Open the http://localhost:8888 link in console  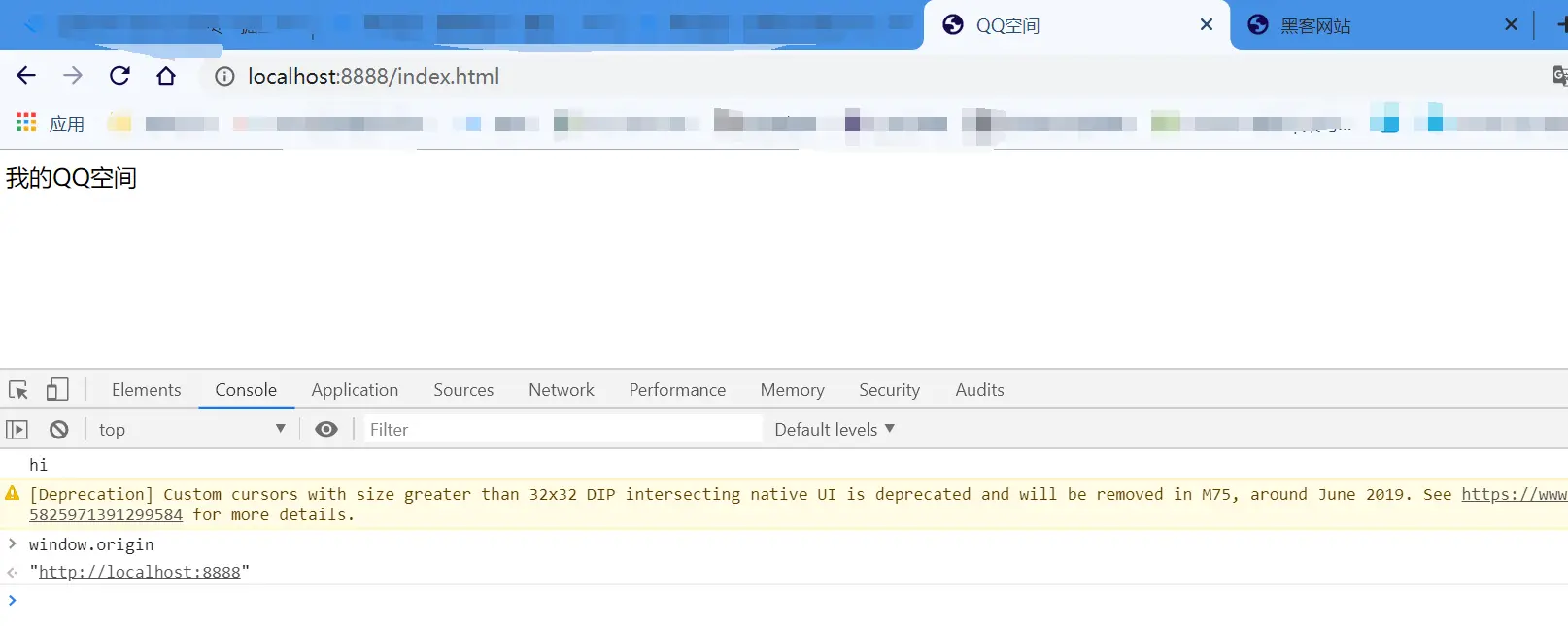pyautogui.click(x=139, y=572)
